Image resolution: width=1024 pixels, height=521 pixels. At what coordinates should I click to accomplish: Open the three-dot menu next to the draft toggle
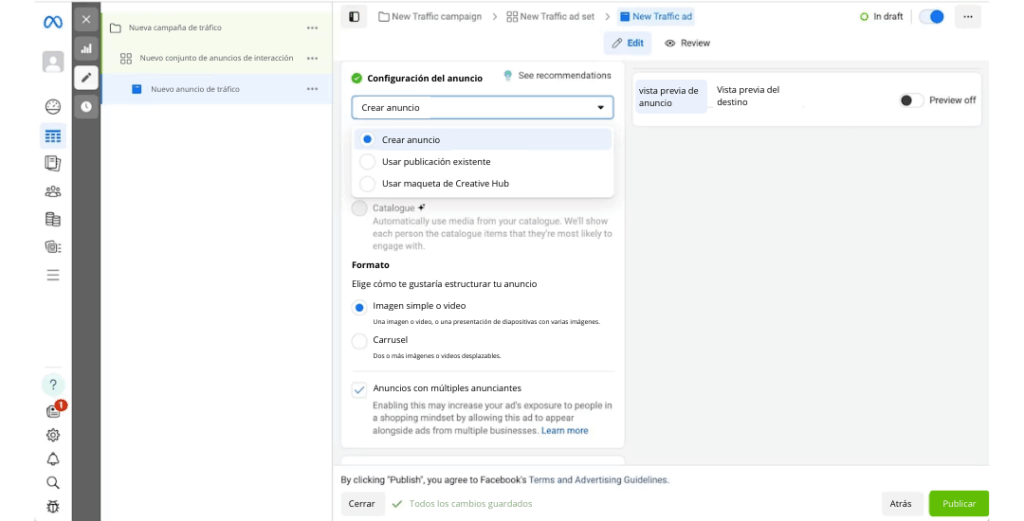point(966,17)
